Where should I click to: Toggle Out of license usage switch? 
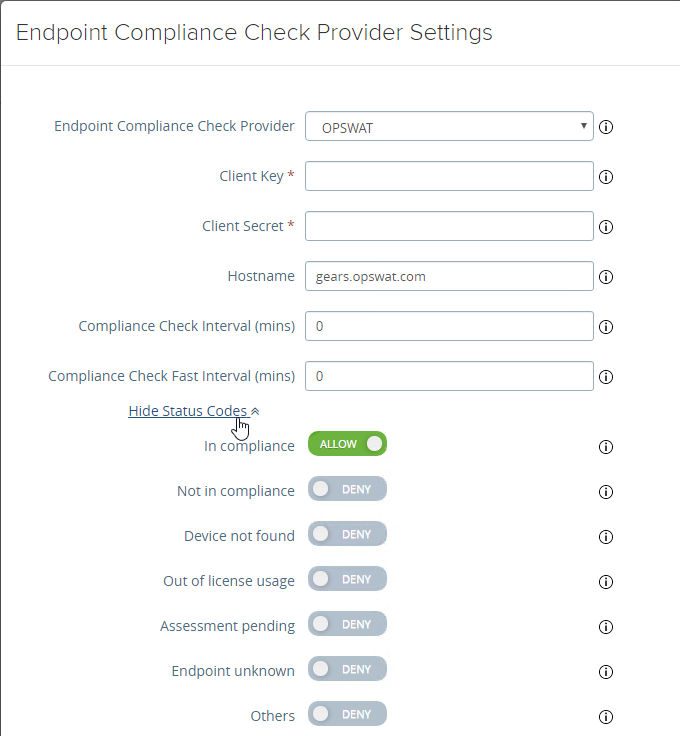coord(347,579)
